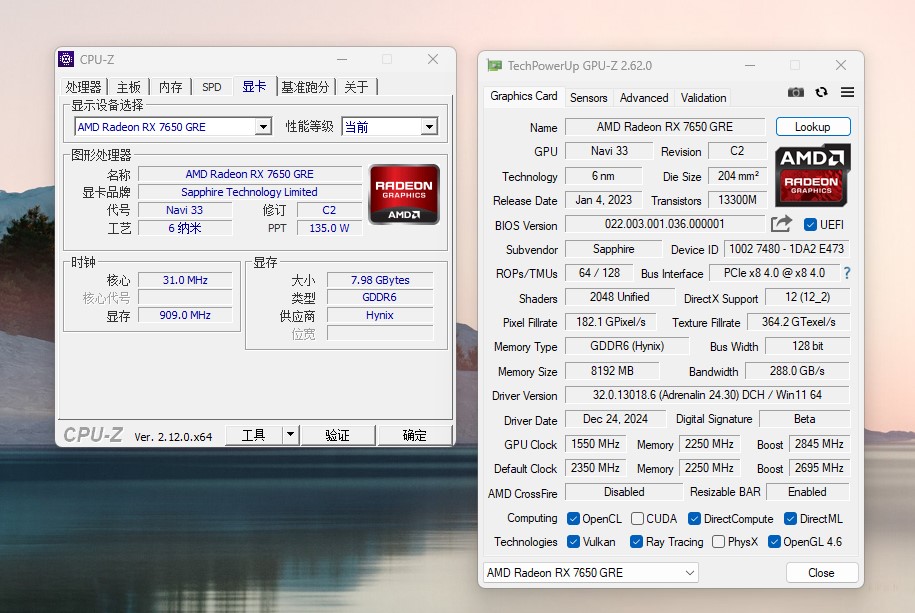Click the 工具 button in CPU-Z
This screenshot has width=915, height=613.
click(254, 435)
